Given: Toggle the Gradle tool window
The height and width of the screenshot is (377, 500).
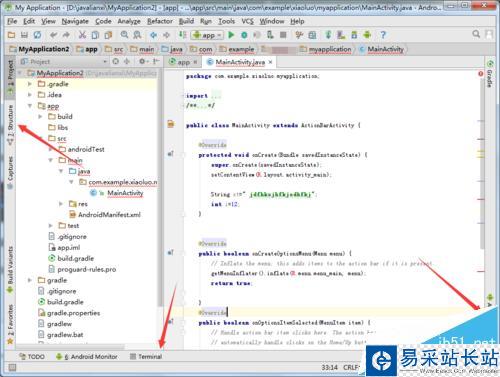Looking at the screenshot, I should click(489, 74).
